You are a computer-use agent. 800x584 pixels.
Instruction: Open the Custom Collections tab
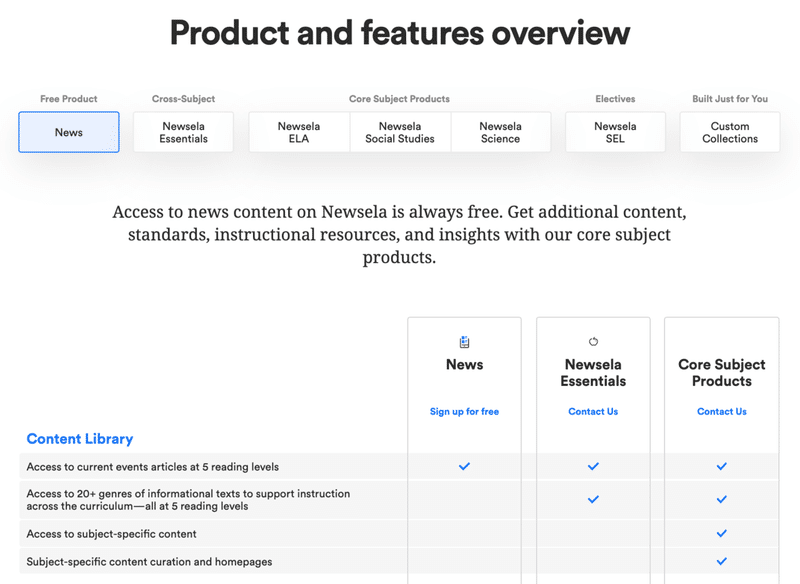coord(730,132)
